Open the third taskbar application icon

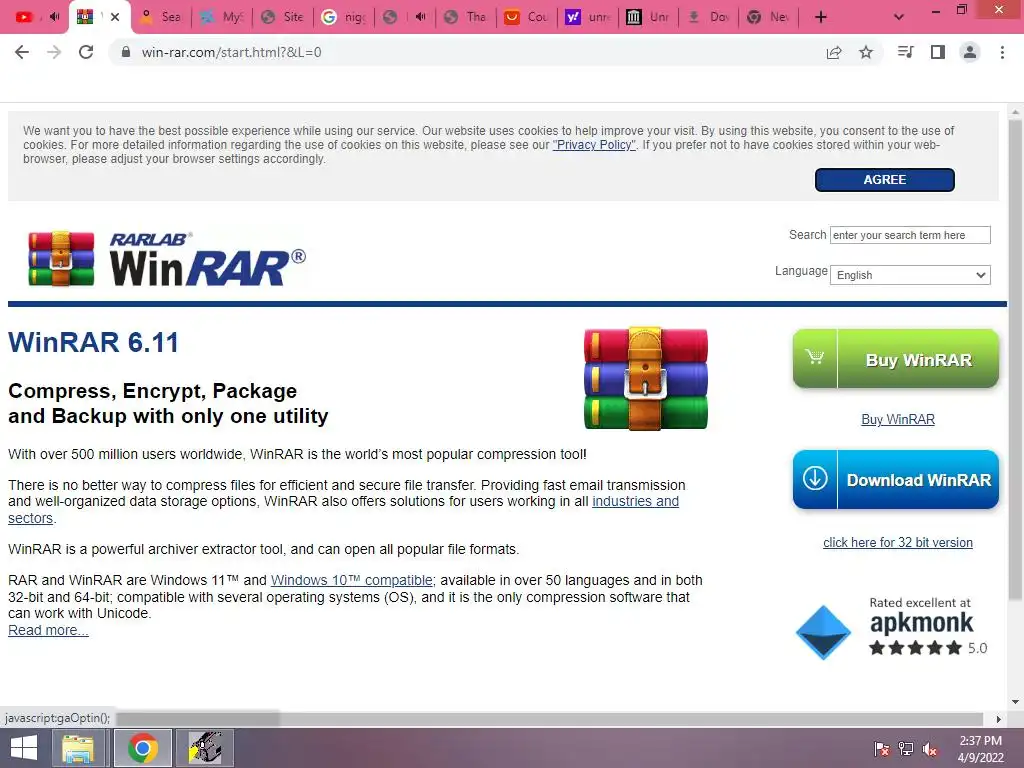click(x=205, y=748)
